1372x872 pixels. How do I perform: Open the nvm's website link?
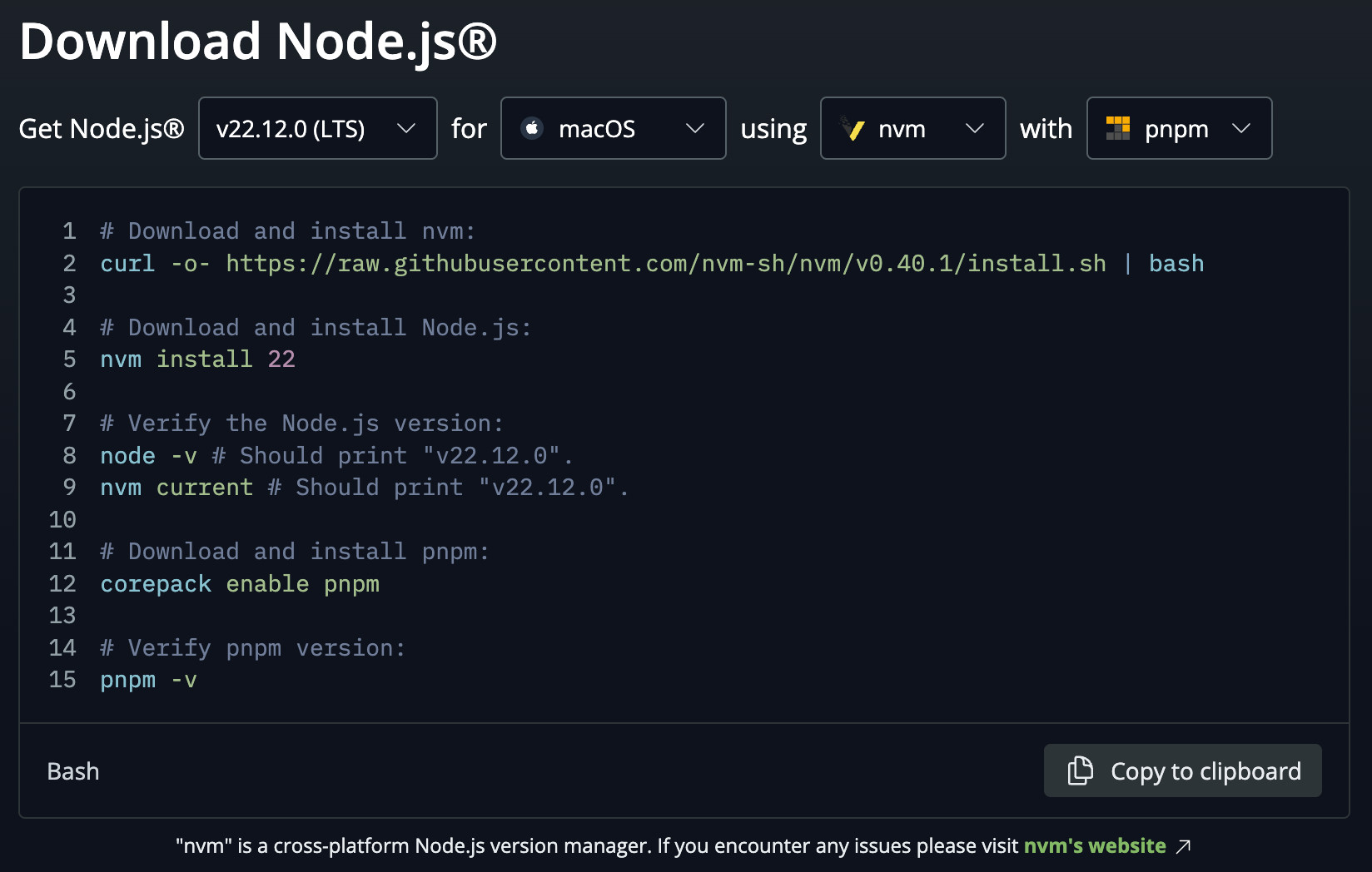(1095, 845)
